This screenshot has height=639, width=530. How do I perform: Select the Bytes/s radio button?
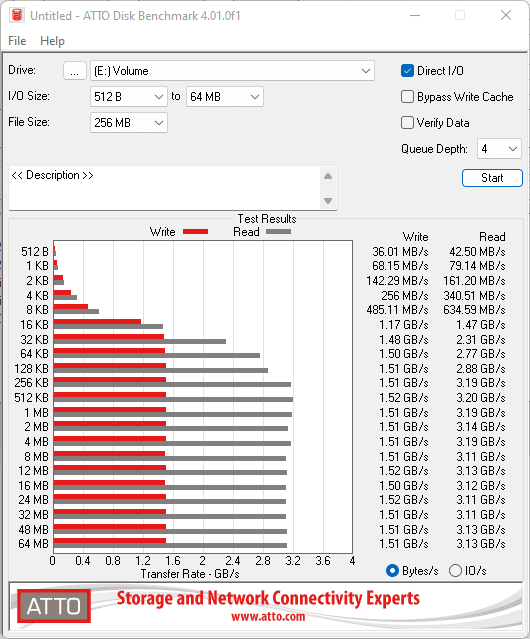coord(392,571)
